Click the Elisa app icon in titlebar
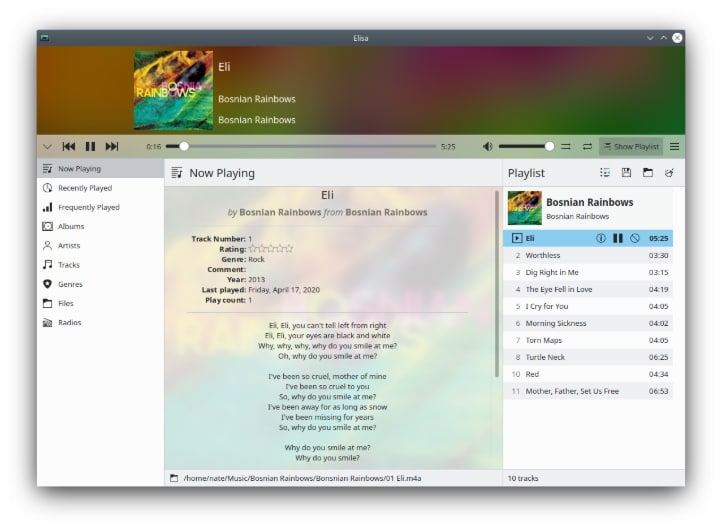721x529 pixels. (45, 38)
